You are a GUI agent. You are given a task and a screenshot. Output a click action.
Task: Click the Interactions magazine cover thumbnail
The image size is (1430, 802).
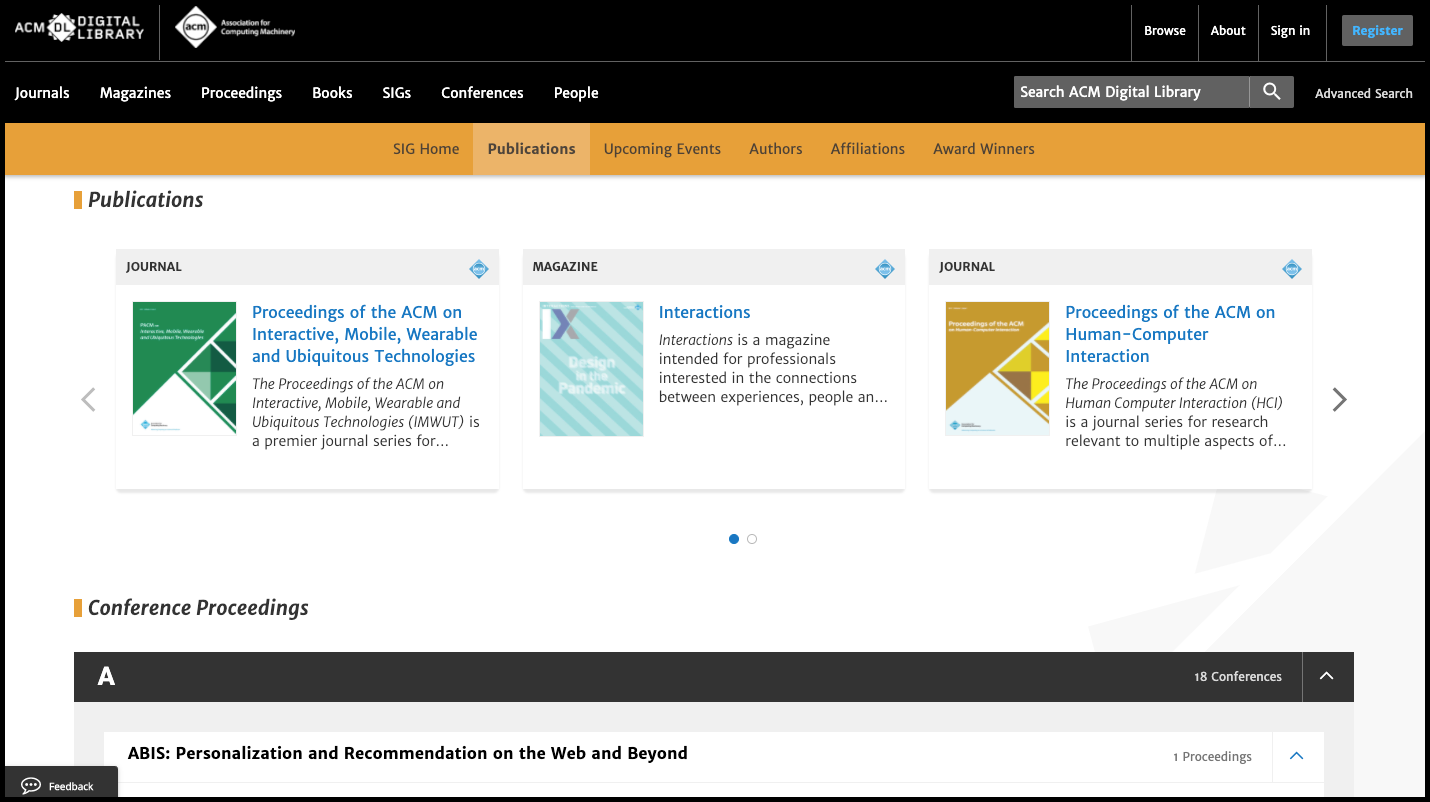[x=591, y=368]
